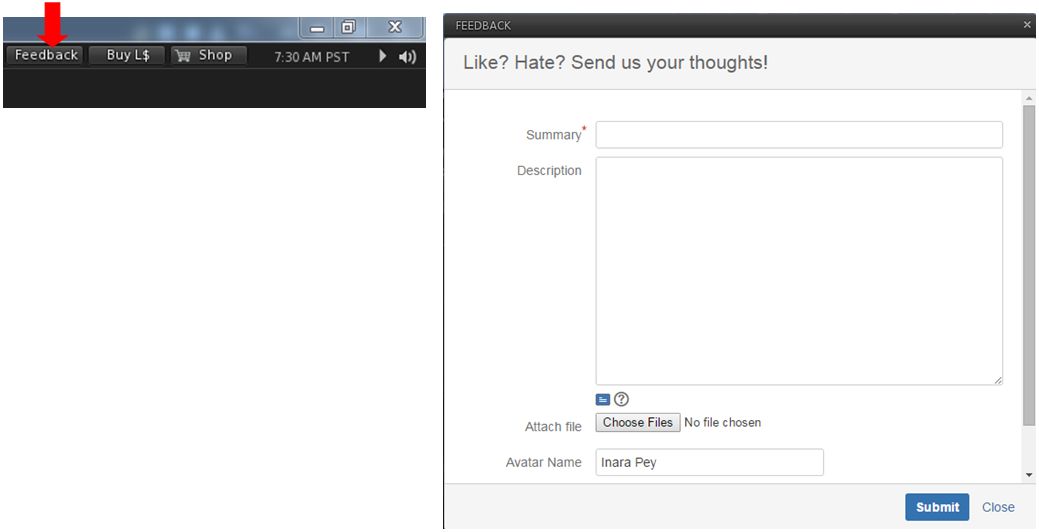Click the Feedback button in the top bar

(x=46, y=56)
